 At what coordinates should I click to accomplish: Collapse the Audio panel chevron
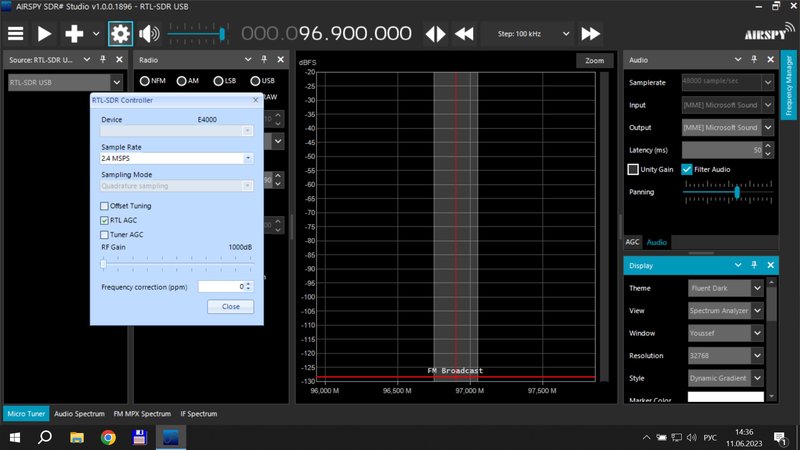[738, 60]
